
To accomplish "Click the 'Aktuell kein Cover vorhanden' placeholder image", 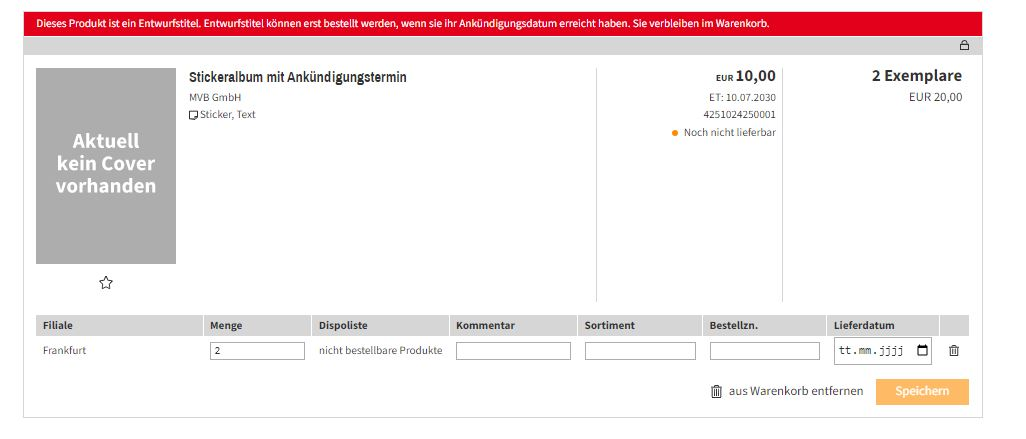I will (106, 166).
